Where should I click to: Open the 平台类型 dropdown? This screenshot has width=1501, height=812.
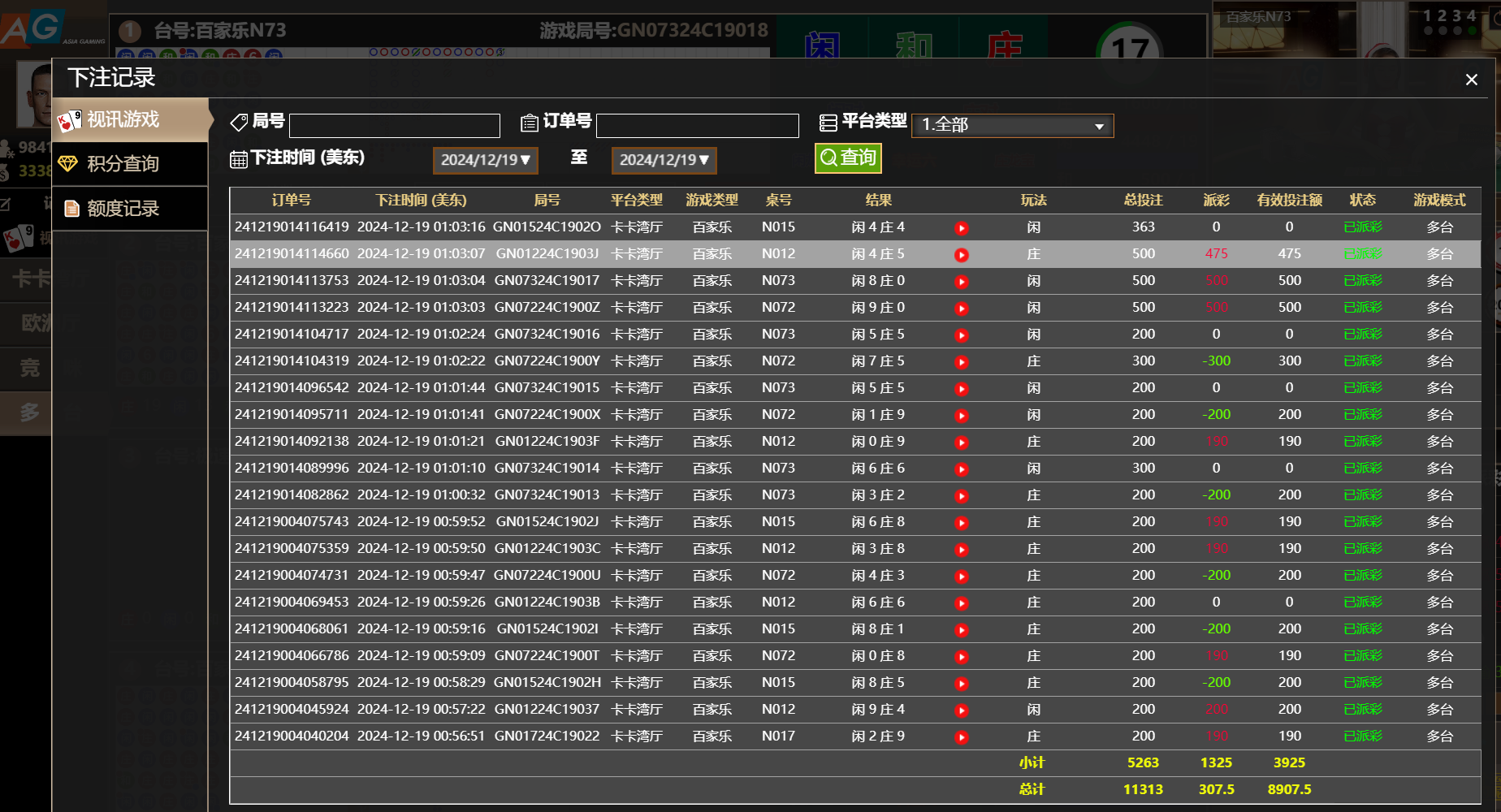click(x=1012, y=126)
